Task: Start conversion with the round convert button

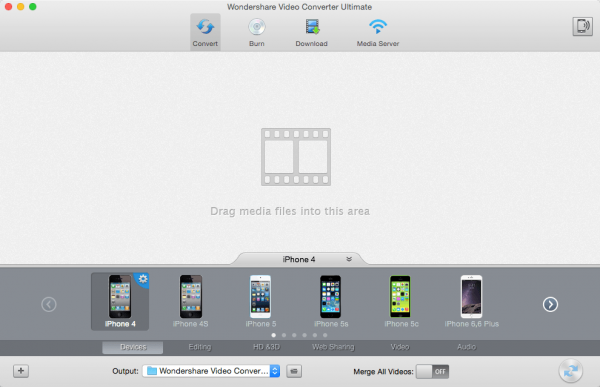Action: [x=571, y=371]
